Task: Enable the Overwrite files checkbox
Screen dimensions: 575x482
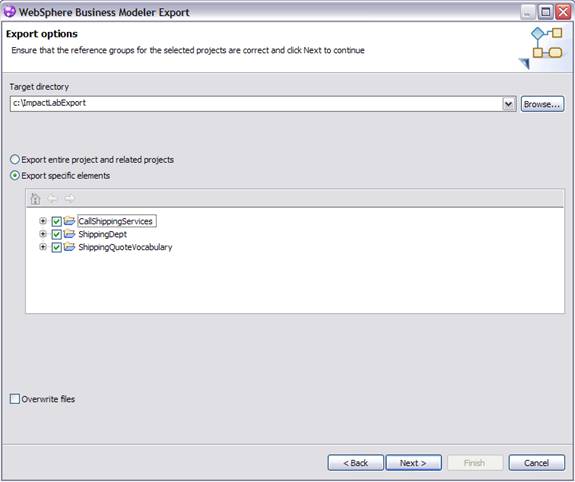Action: coord(15,399)
